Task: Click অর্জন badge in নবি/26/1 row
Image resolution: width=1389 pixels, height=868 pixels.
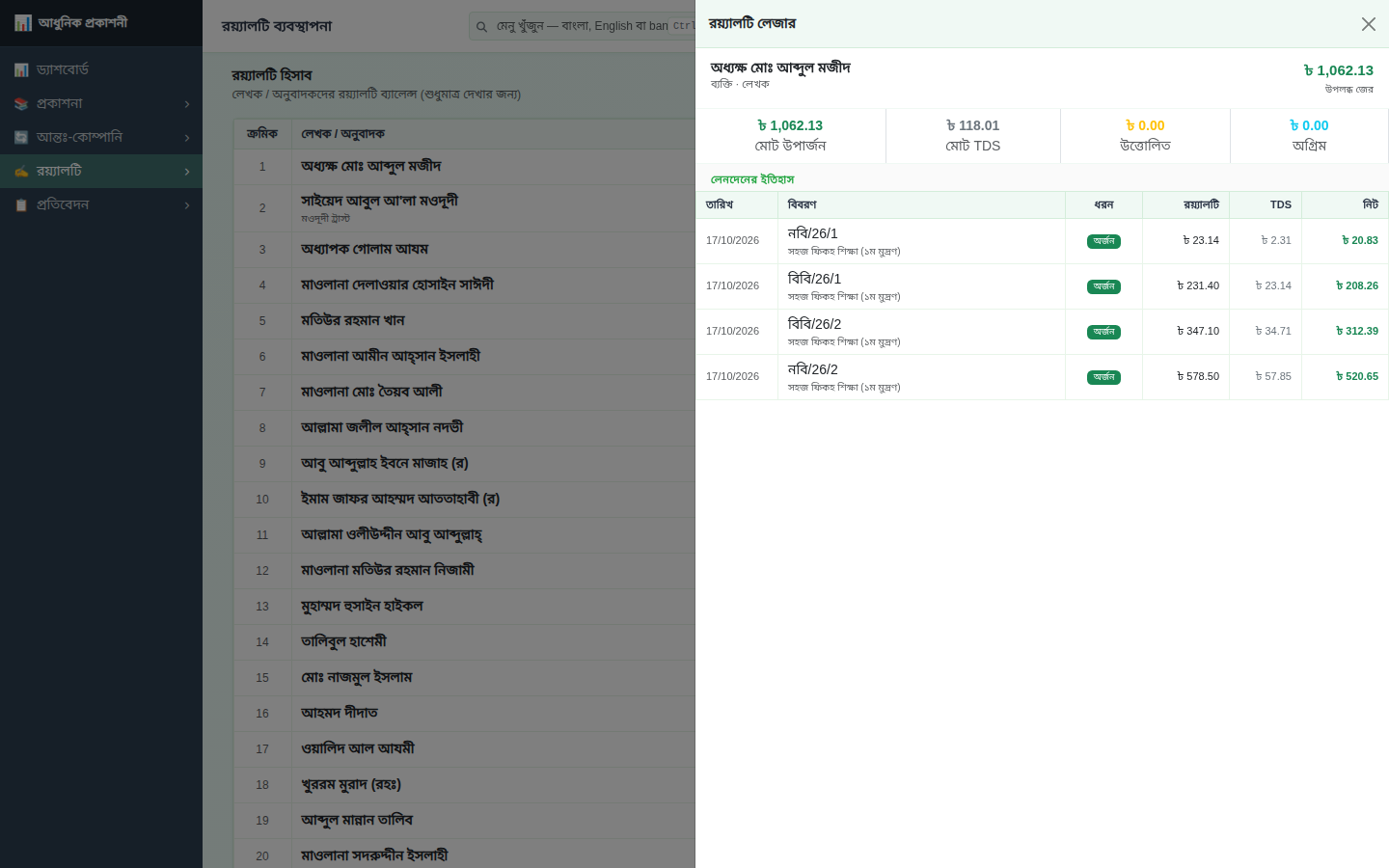Action: click(1103, 241)
